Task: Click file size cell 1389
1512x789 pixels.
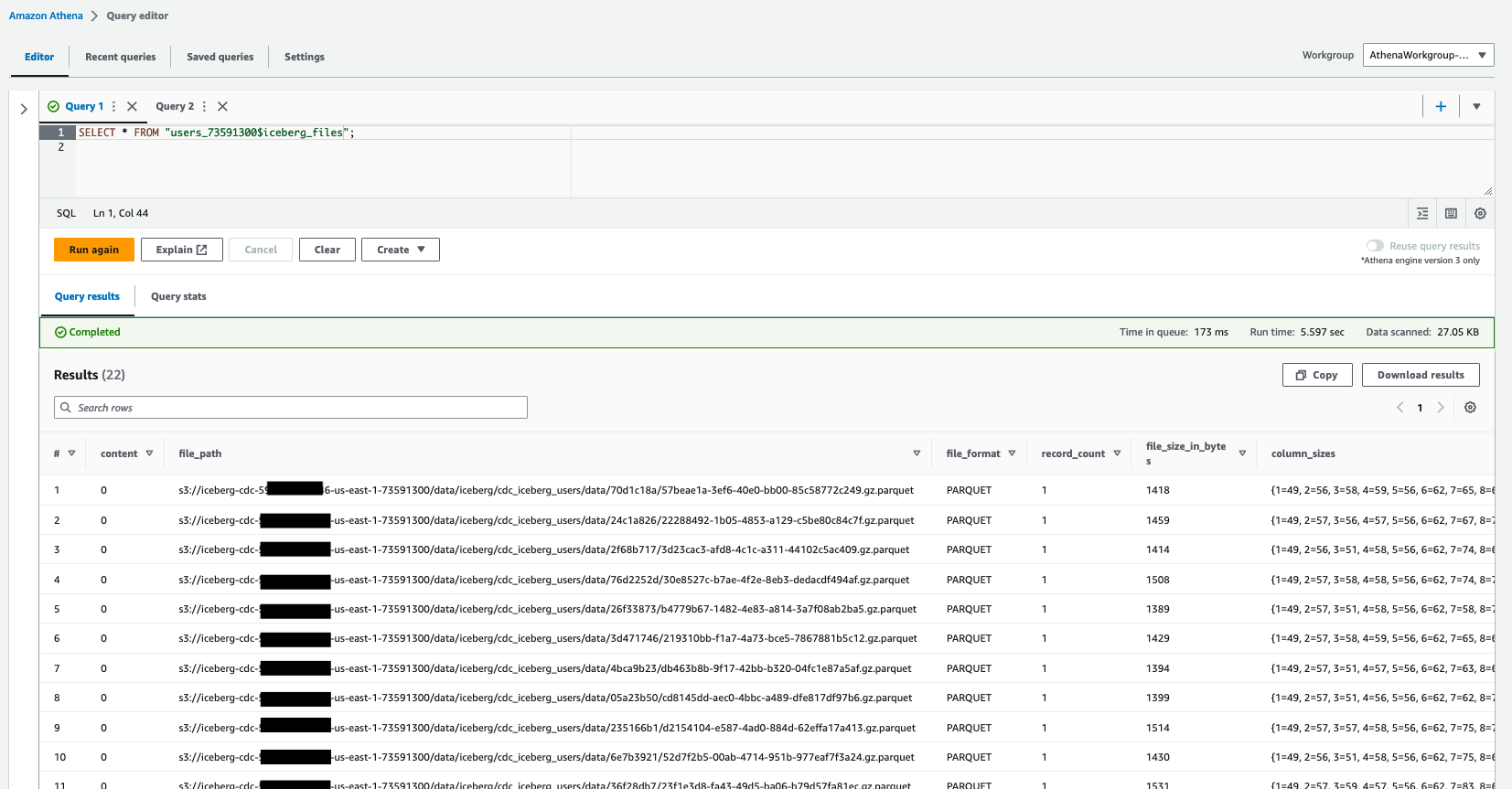Action: [x=1158, y=609]
